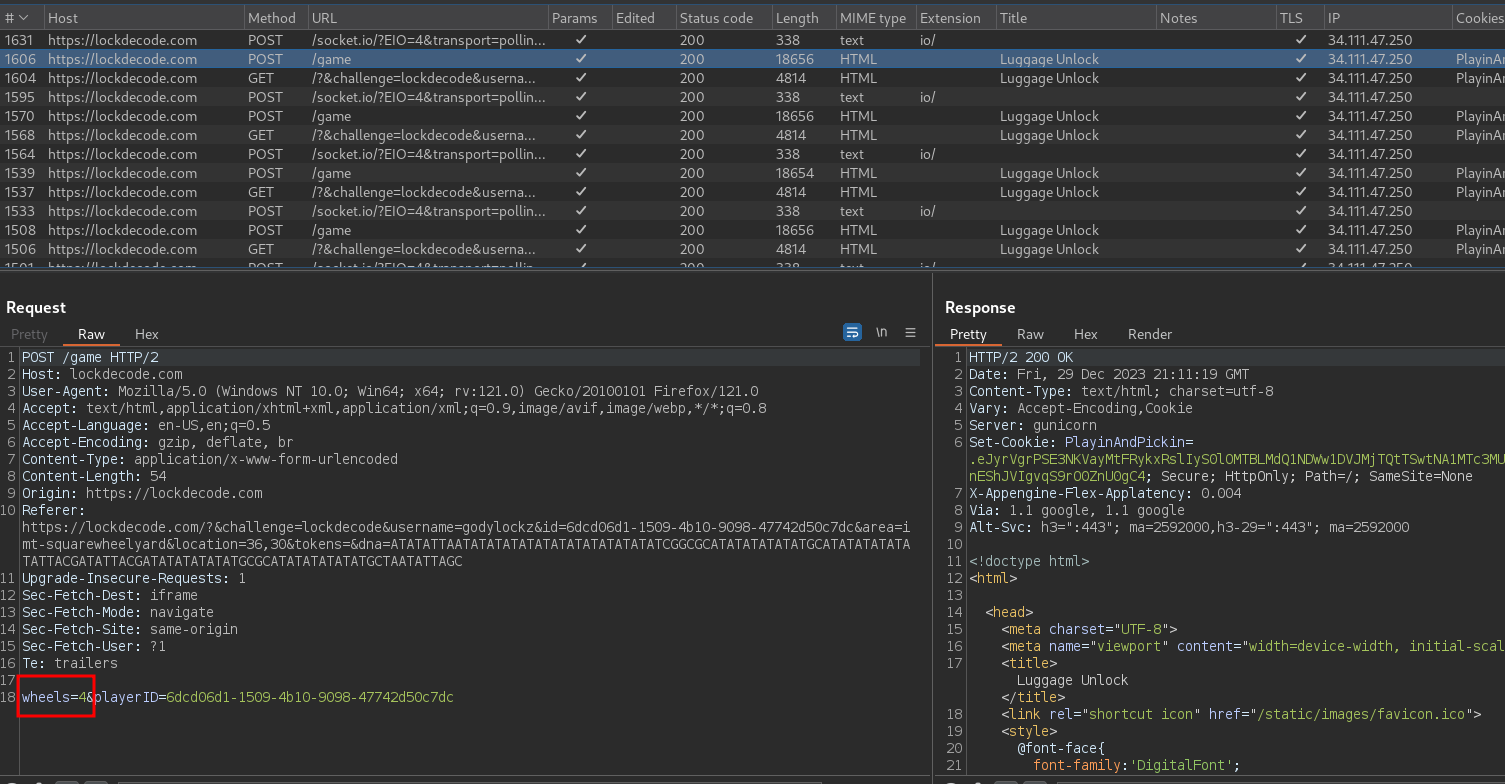This screenshot has width=1505, height=784.
Task: Click the Set-Cookie PlayinAndPickin header line
Action: pos(1237,459)
